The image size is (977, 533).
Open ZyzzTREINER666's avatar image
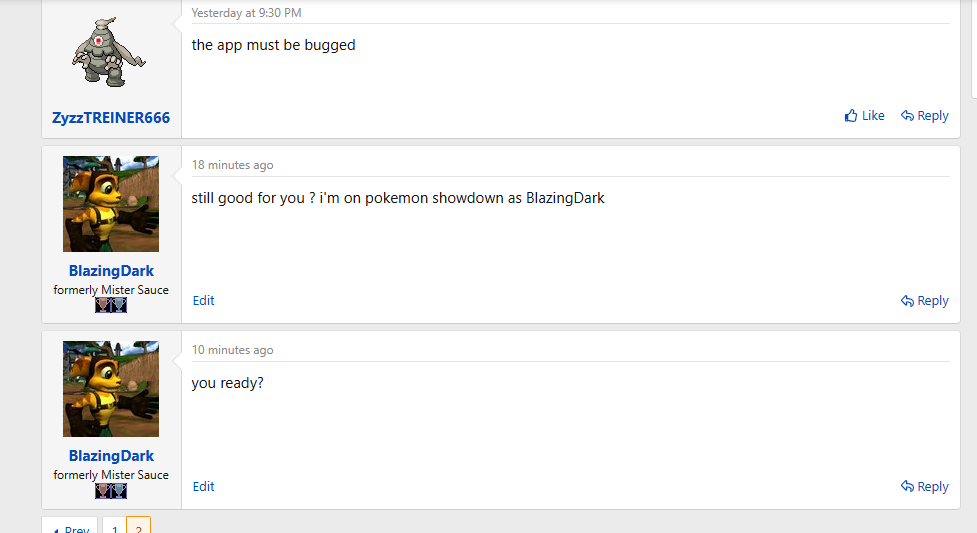(109, 52)
